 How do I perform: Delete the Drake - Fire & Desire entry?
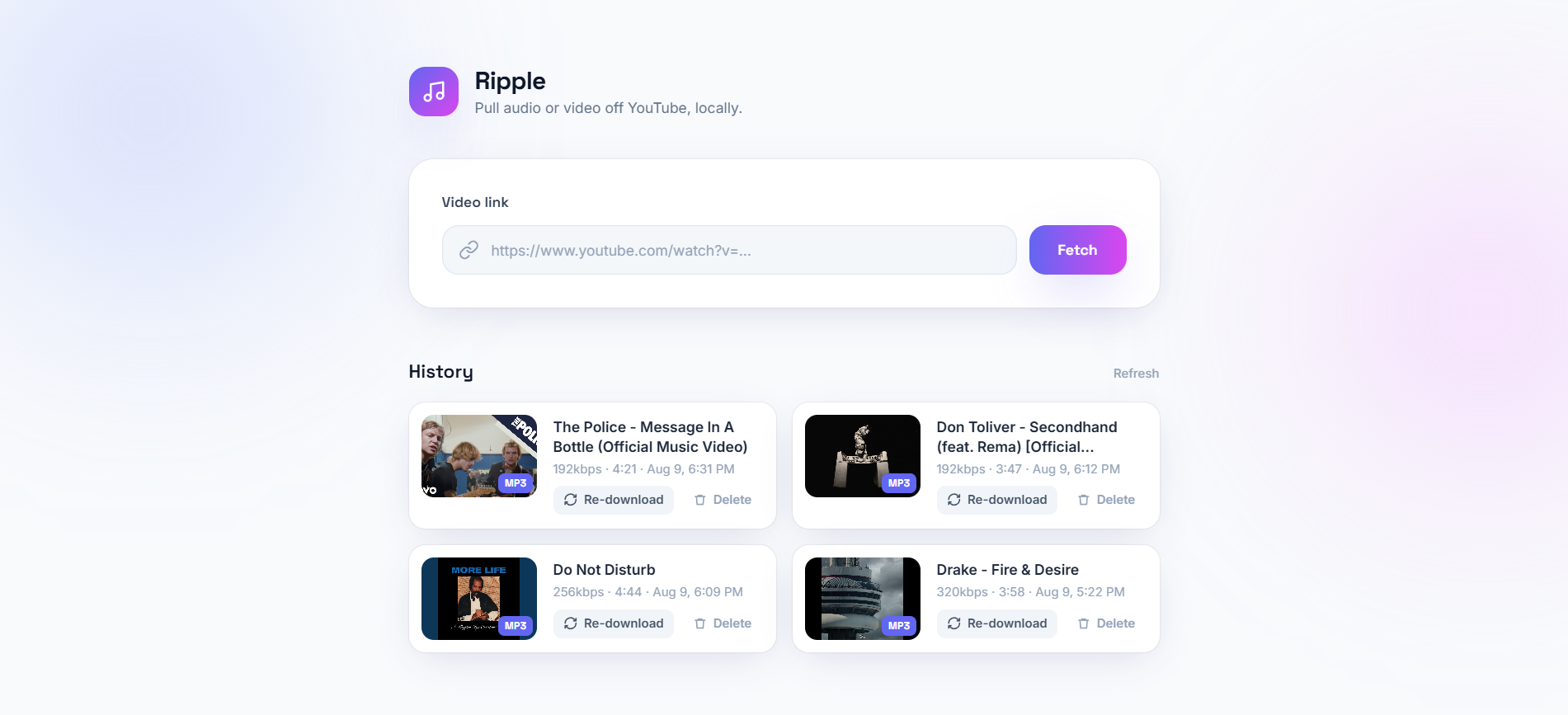(1106, 623)
